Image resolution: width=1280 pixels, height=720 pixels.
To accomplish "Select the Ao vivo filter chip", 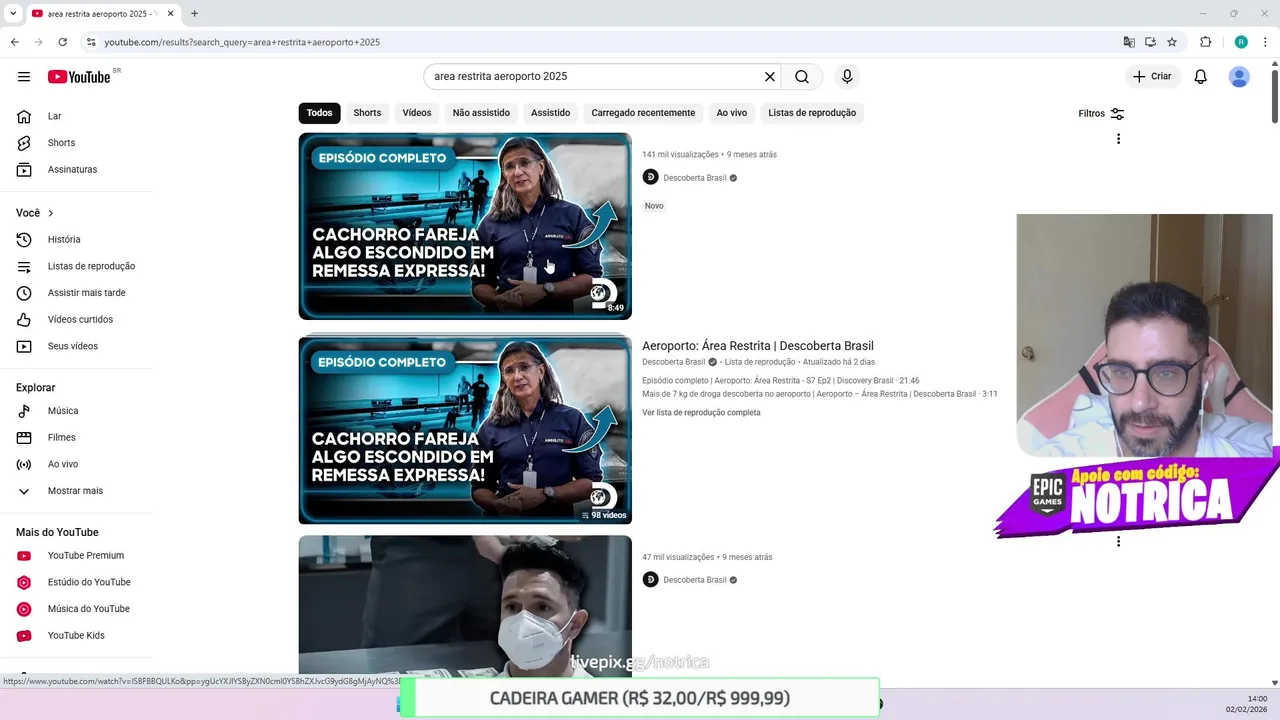I will 731,113.
